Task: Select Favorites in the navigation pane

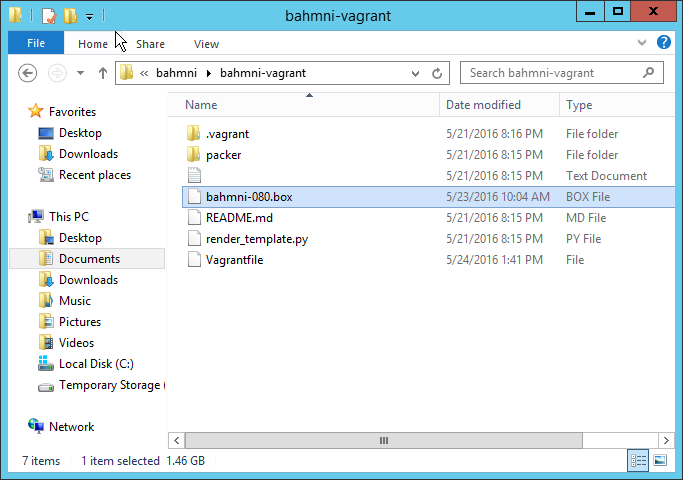Action: (72, 112)
